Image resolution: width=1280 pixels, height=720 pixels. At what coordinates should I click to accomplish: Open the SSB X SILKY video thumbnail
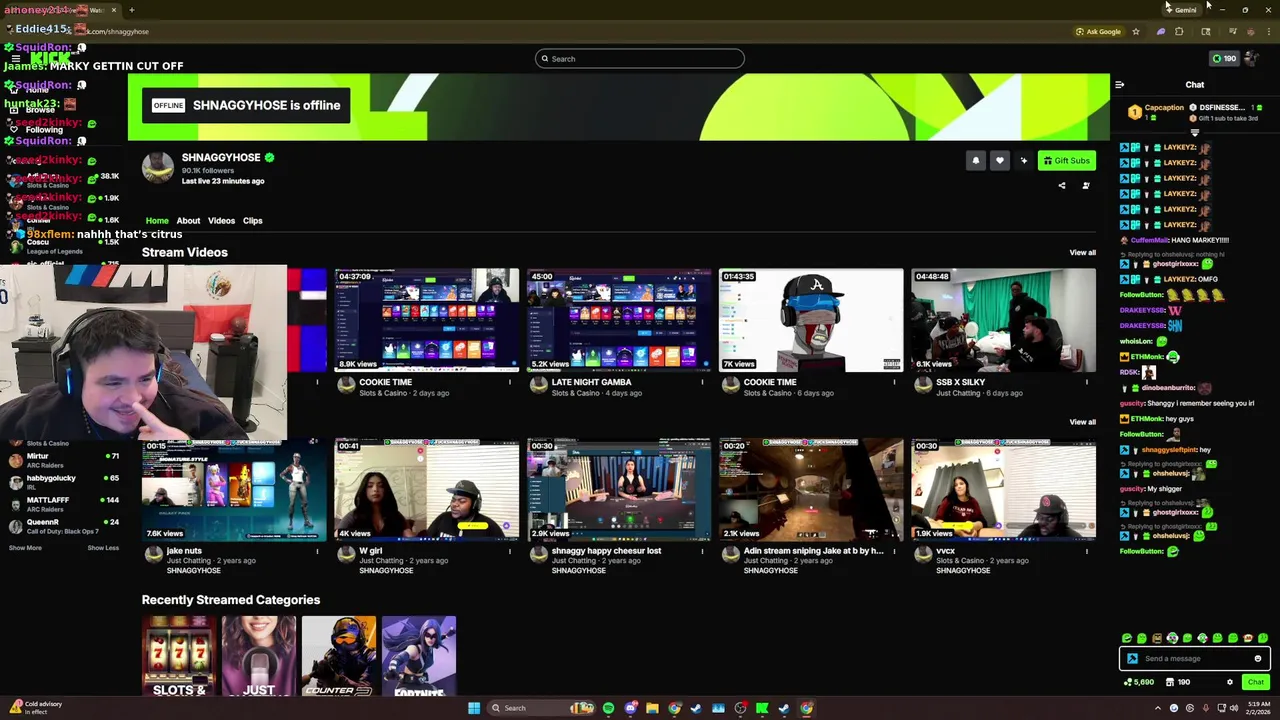[1003, 320]
